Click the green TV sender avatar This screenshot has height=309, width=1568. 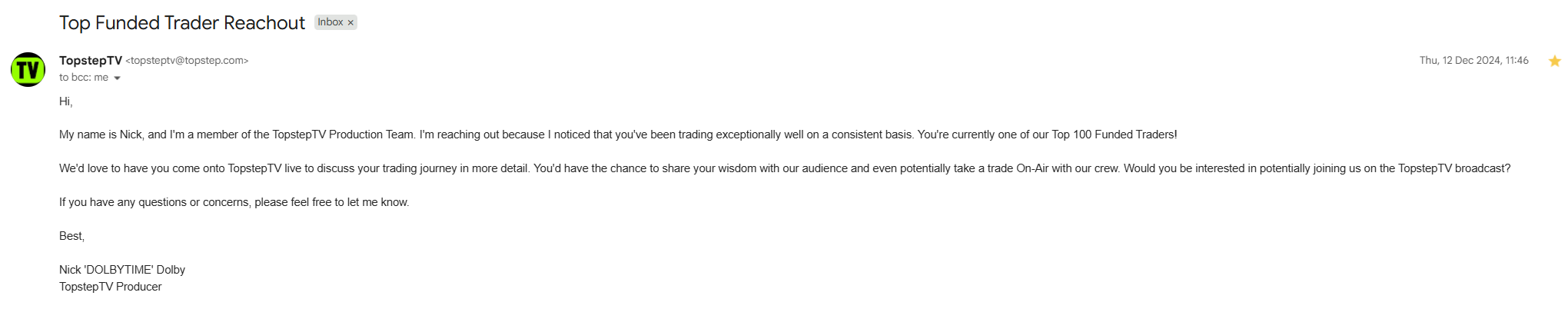[x=28, y=69]
